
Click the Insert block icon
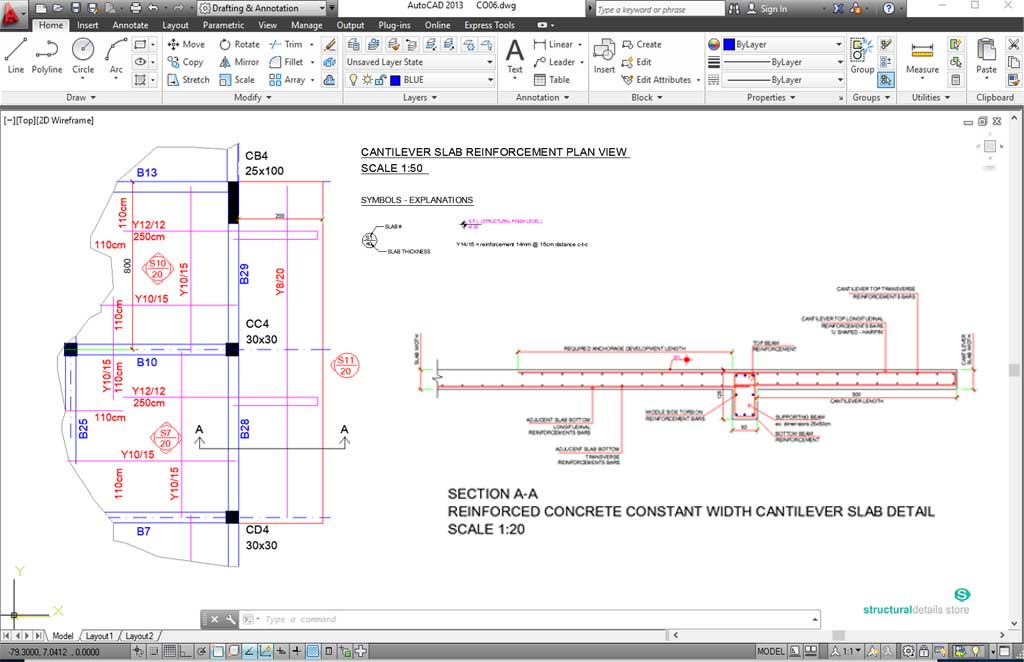tap(604, 55)
